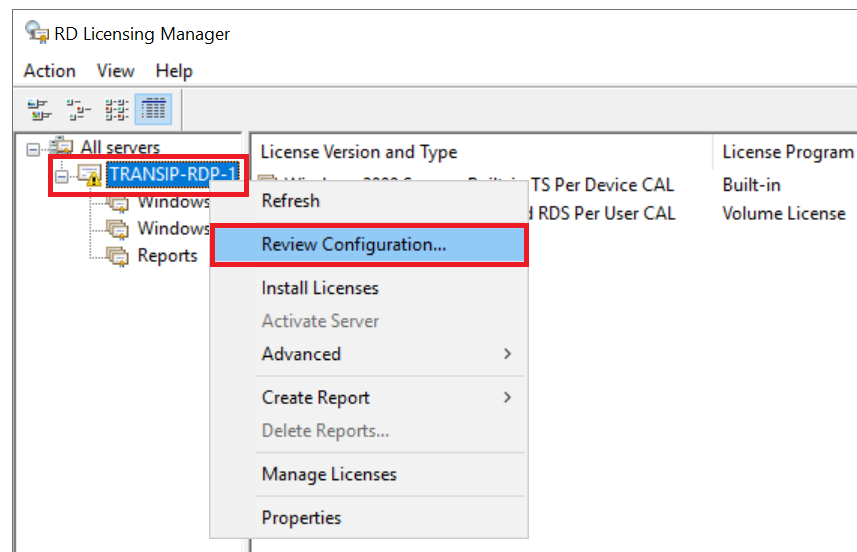
Task: Open the View menu
Action: (115, 71)
